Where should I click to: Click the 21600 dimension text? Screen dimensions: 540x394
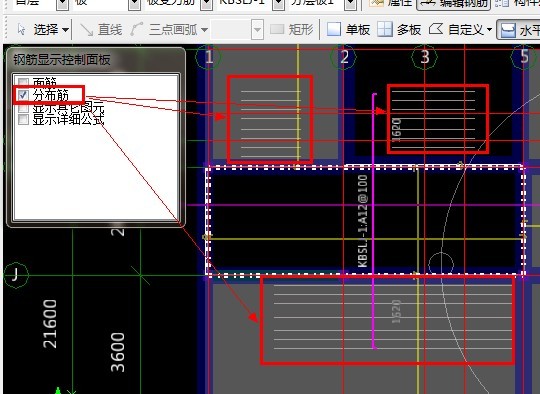[50, 324]
